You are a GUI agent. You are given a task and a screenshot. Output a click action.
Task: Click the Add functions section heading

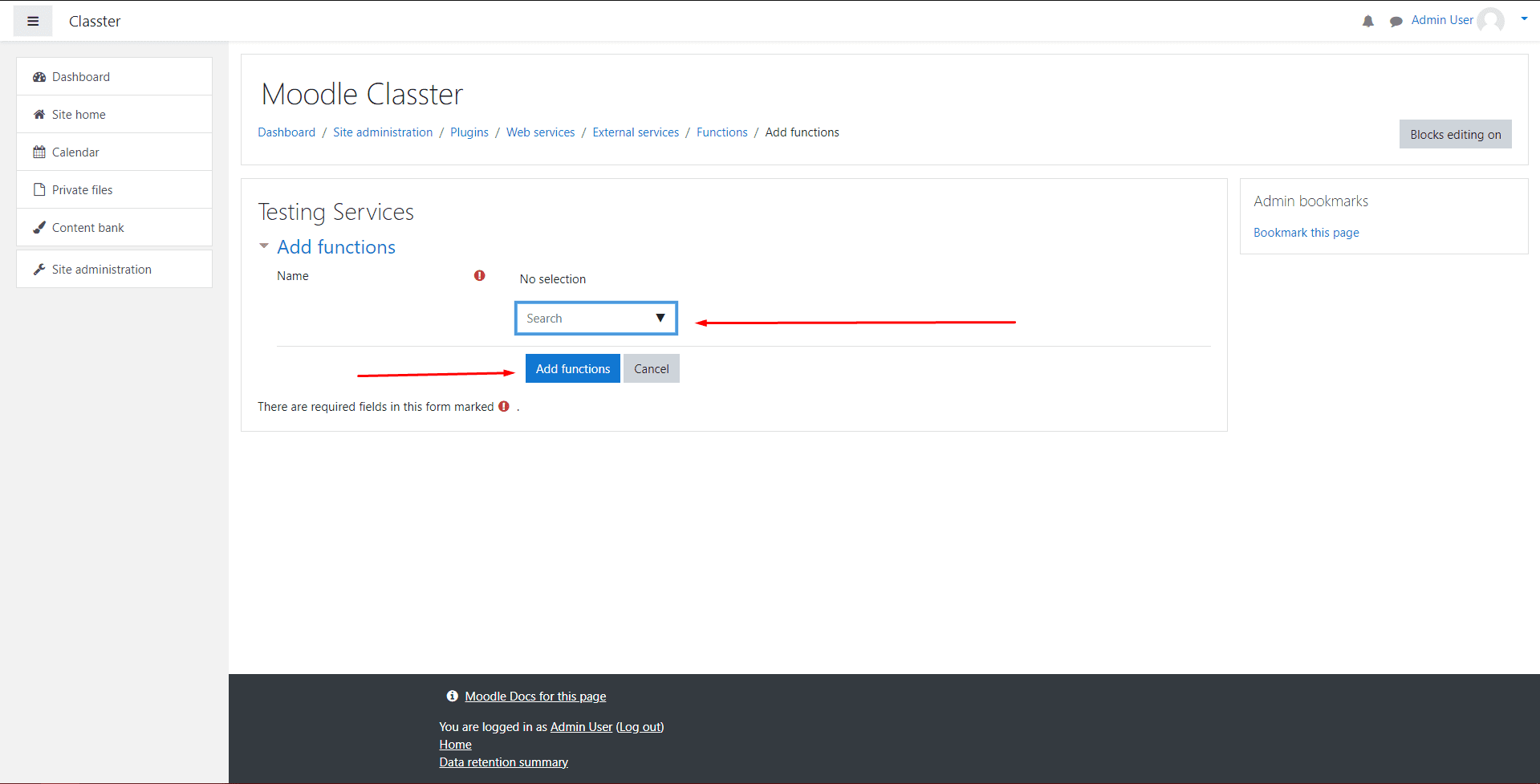[336, 247]
